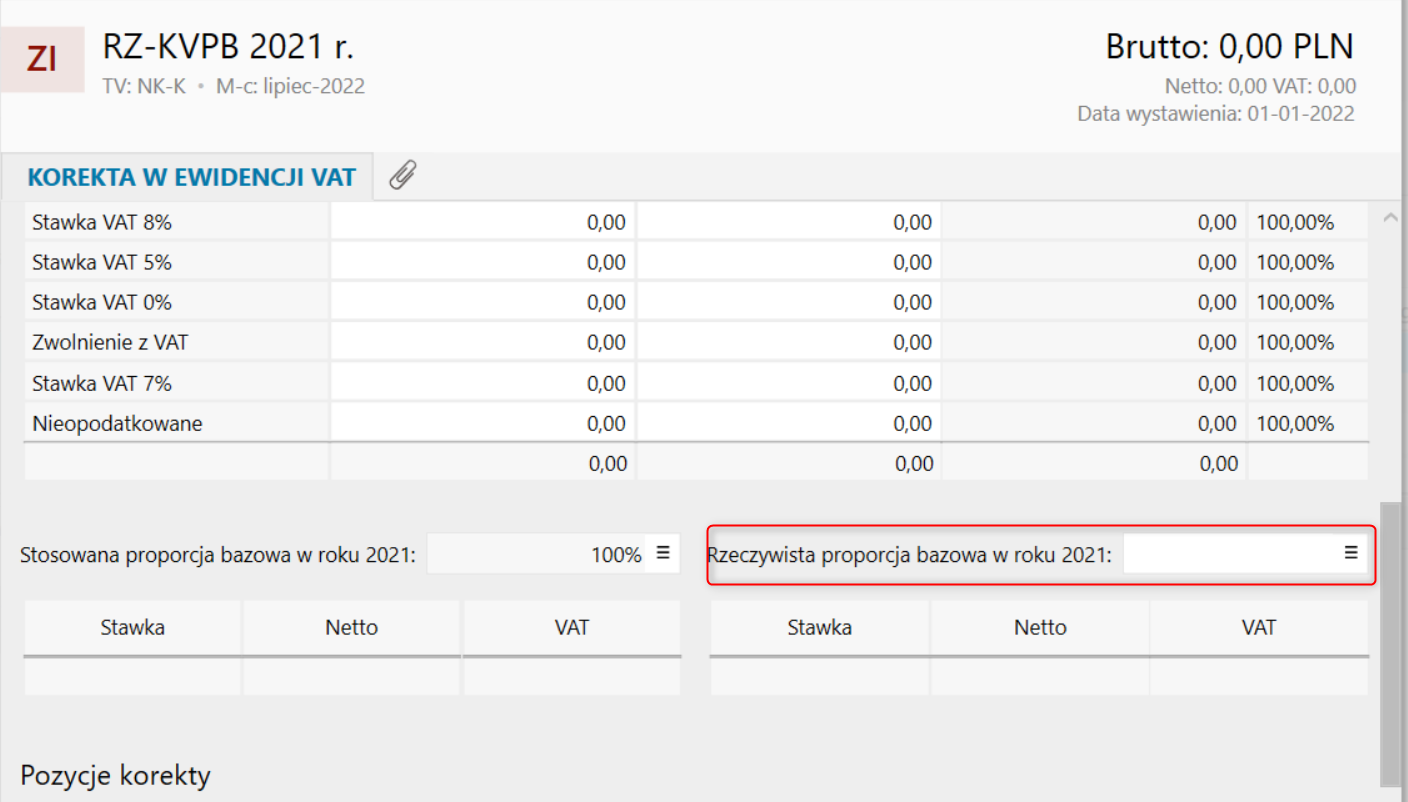Focus the Rzeczywista proporcja bazowa input field
1408x802 pixels.
point(1230,553)
